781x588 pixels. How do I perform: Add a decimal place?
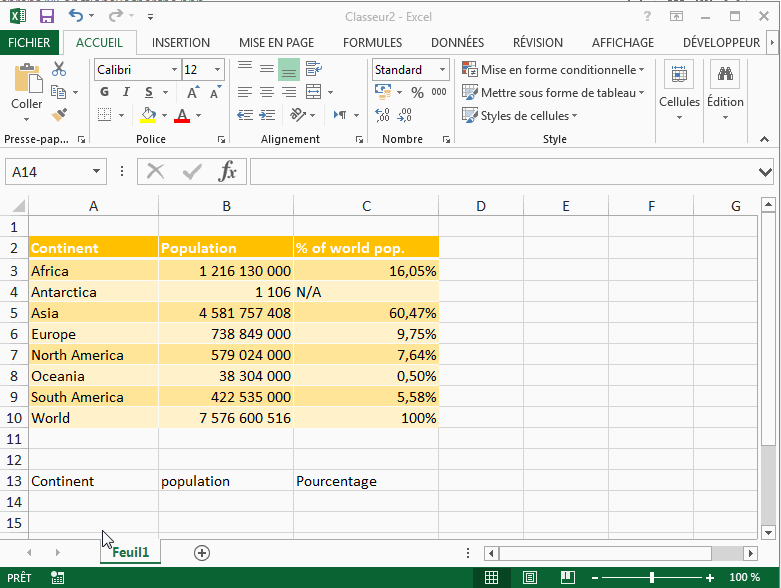pyautogui.click(x=383, y=115)
